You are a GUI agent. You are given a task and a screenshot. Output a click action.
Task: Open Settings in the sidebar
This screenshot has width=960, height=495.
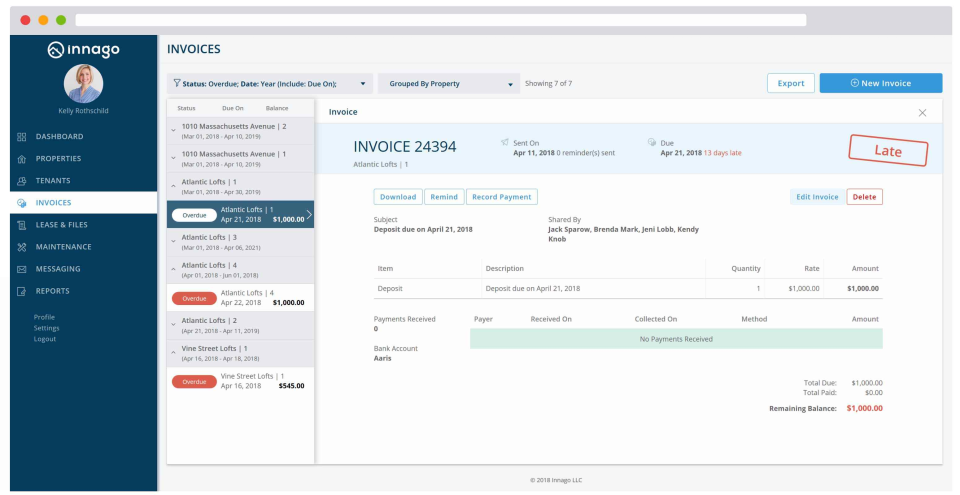point(47,328)
